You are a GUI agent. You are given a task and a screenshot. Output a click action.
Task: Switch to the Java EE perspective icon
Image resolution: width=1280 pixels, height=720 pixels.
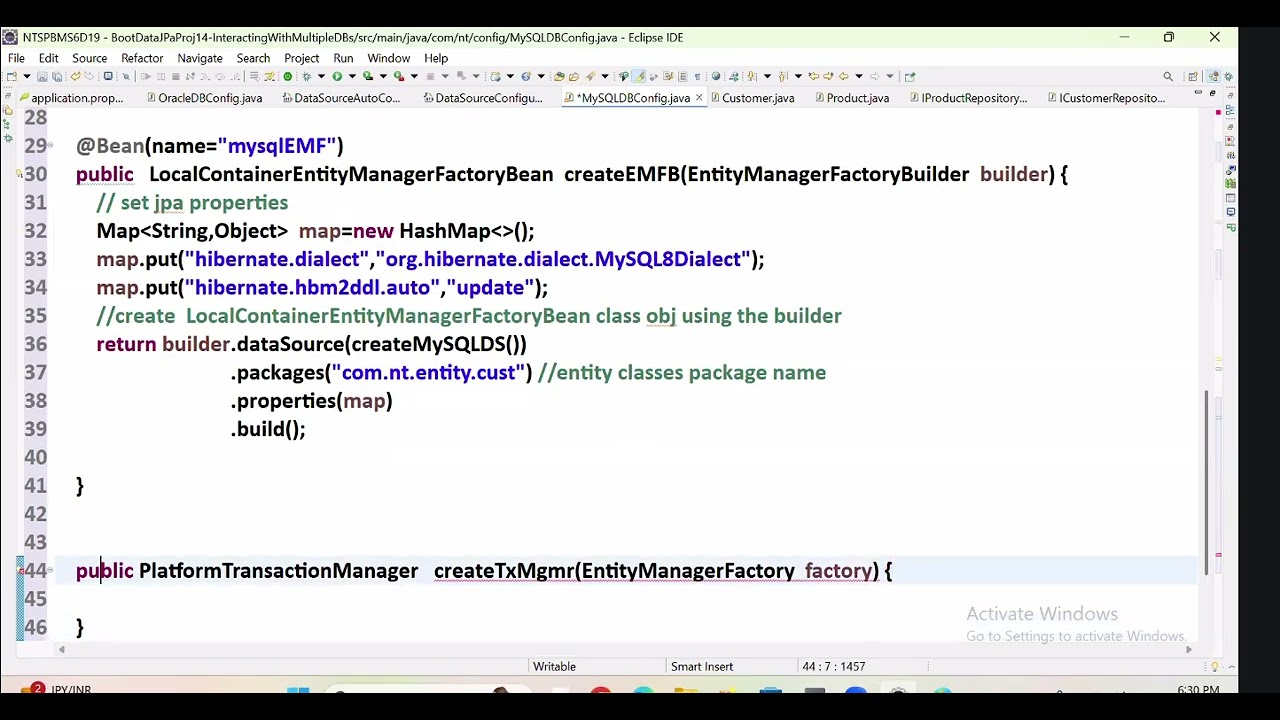1213,76
